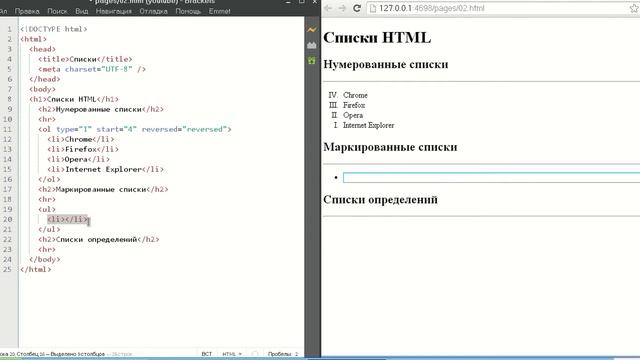This screenshot has height=360, width=640.
Task: Click the li Opera code line
Action: coord(78,160)
